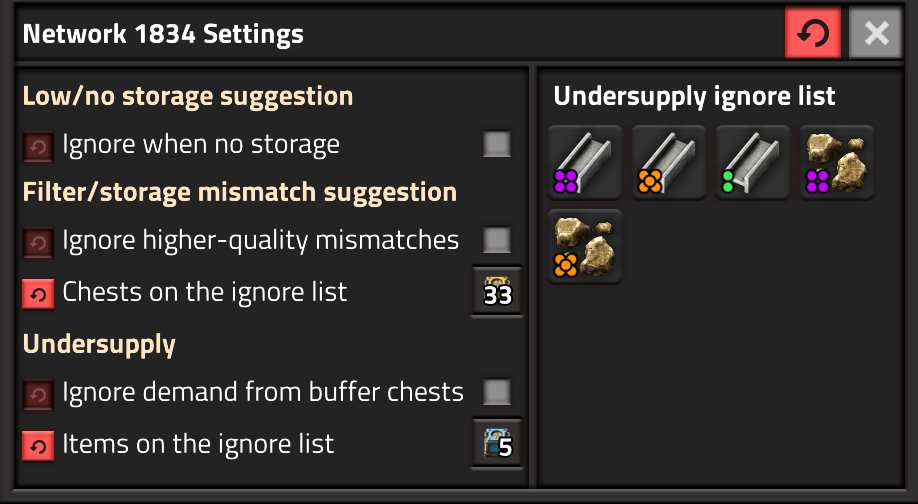The width and height of the screenshot is (918, 504).
Task: Check 'Ignore demand from buffer chests' box
Action: [x=497, y=392]
